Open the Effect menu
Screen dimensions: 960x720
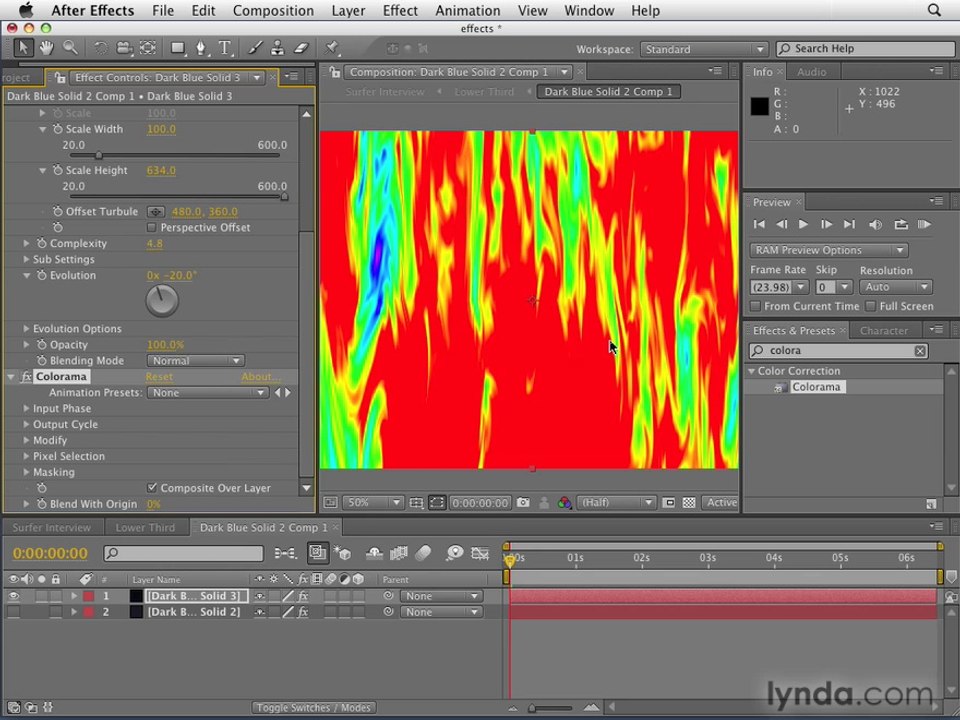click(x=400, y=10)
